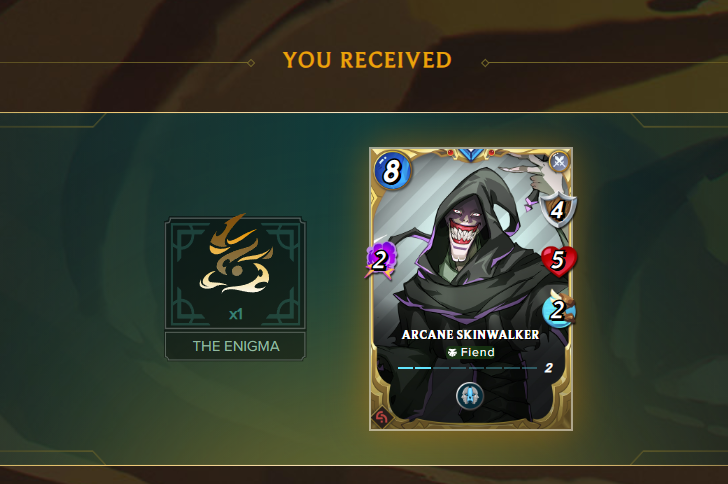
Task: Click the round ability icon at card bottom
Action: click(470, 396)
